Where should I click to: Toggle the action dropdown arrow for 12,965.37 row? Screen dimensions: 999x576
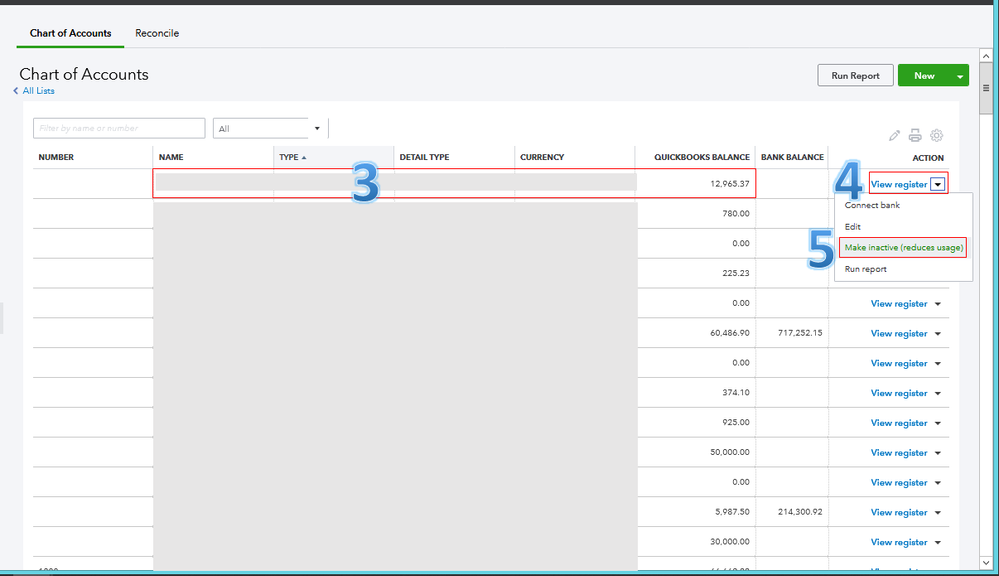[938, 184]
